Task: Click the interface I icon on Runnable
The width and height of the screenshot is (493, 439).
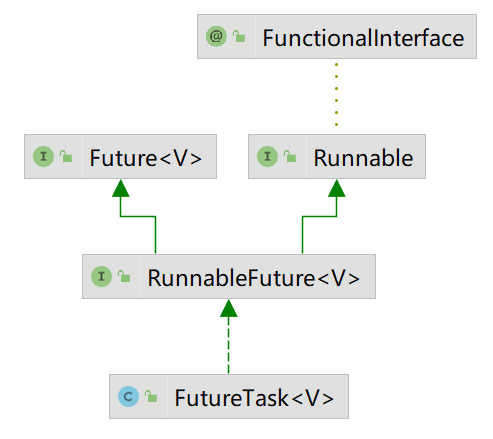Action: pos(267,156)
